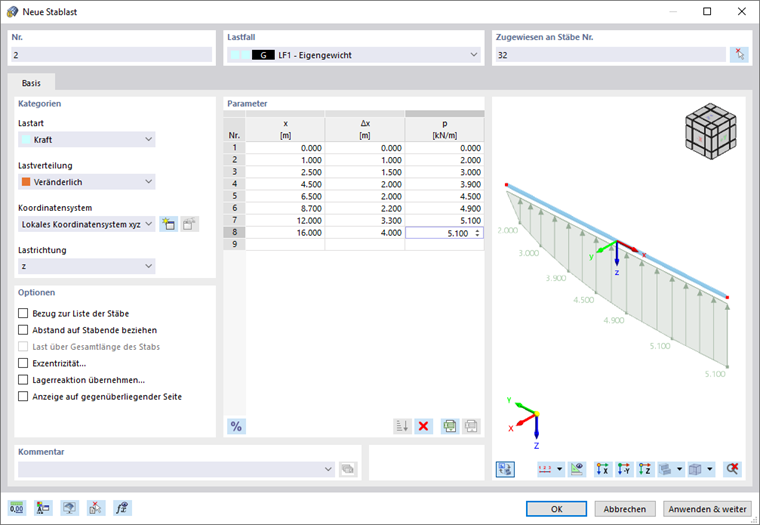Viewport: 760px width, 525px height.
Task: Open the Koordinatensystem dropdown
Action: 87,224
